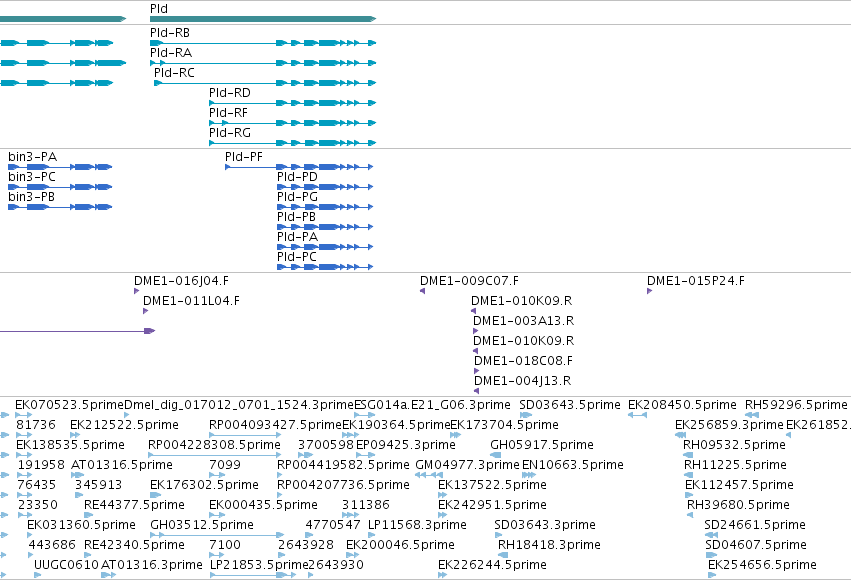This screenshot has height=580, width=851.
Task: Click the Pld-PF protein label
Action: tap(244, 157)
